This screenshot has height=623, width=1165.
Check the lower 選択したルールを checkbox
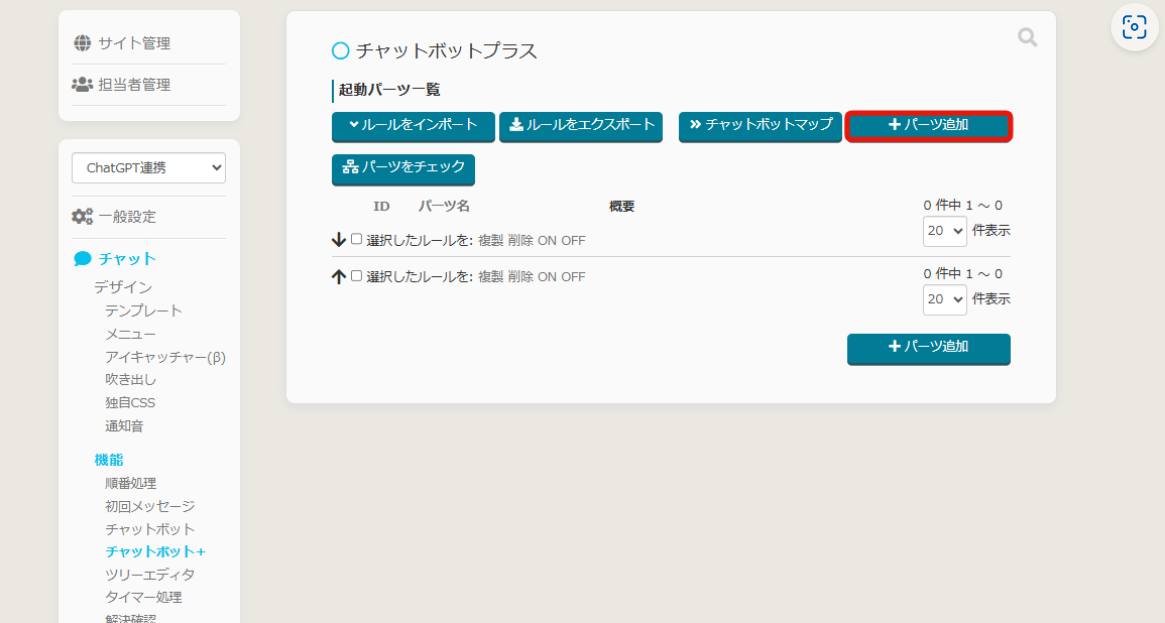[357, 276]
